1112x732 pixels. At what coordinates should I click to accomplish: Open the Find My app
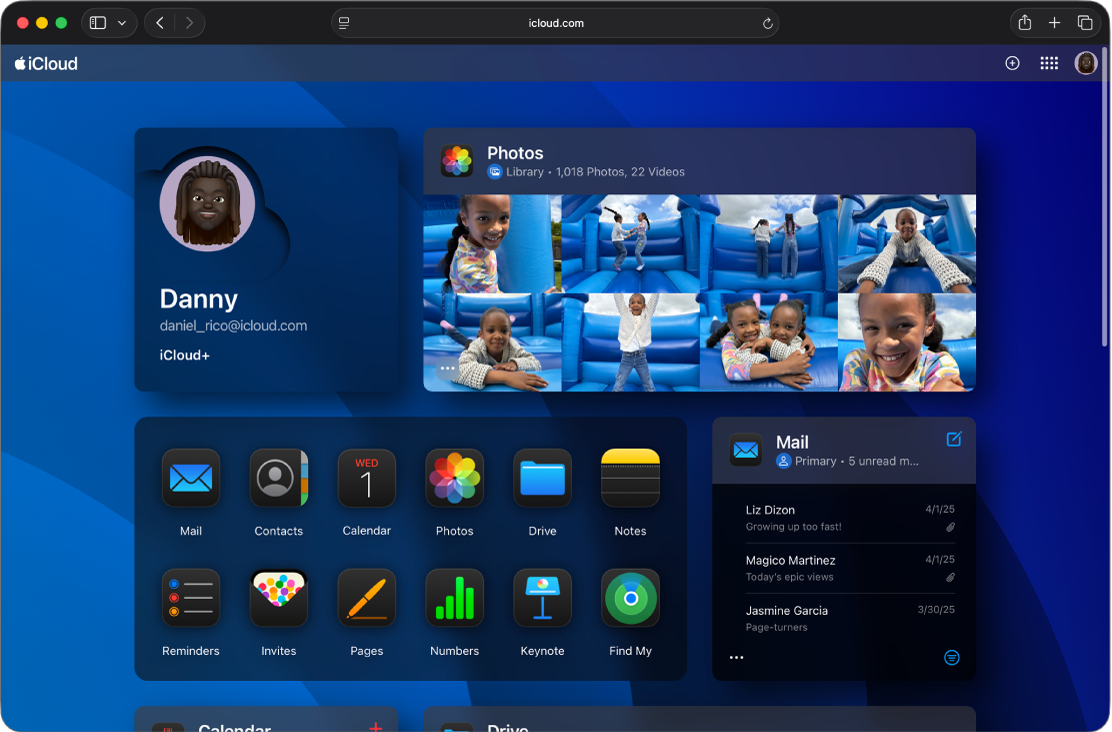pyautogui.click(x=630, y=598)
